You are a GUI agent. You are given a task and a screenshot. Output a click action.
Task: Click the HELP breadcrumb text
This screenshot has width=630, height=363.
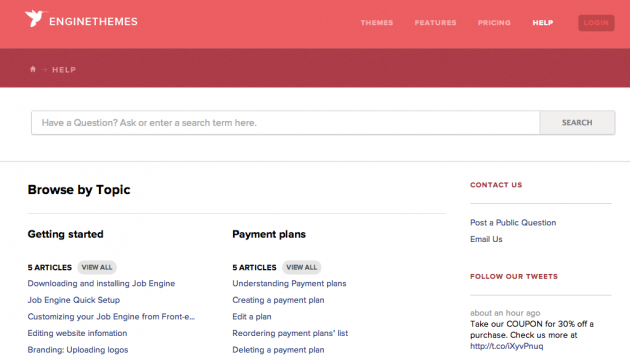pyautogui.click(x=64, y=70)
